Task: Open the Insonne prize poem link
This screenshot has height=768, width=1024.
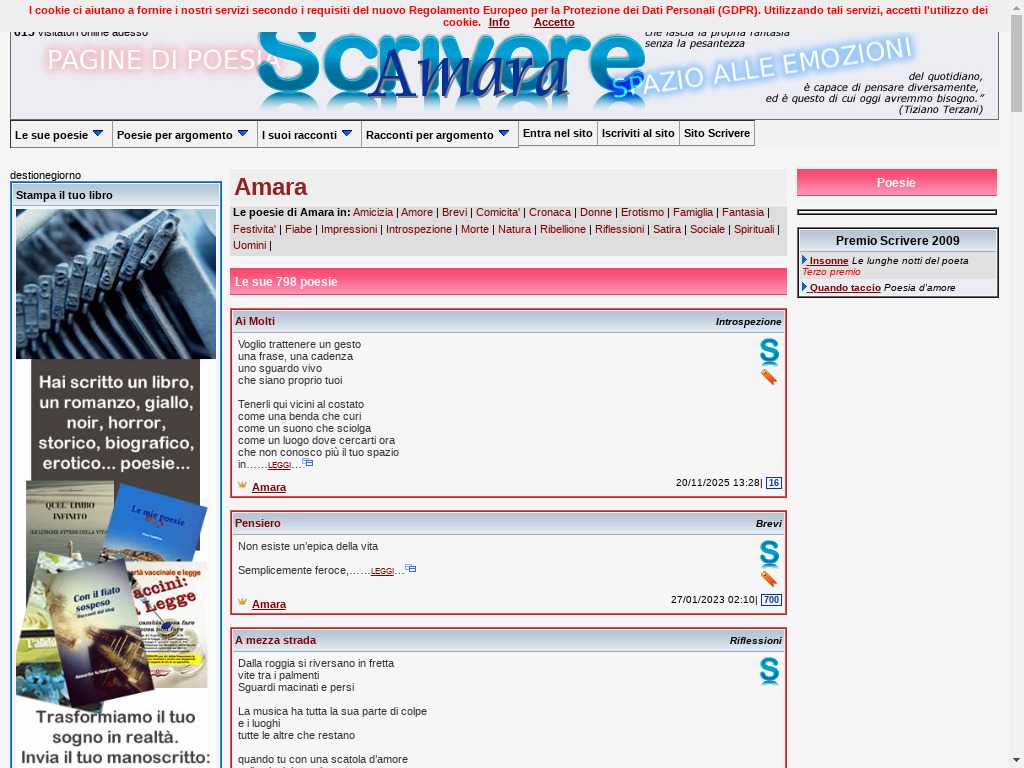Action: pyautogui.click(x=828, y=260)
